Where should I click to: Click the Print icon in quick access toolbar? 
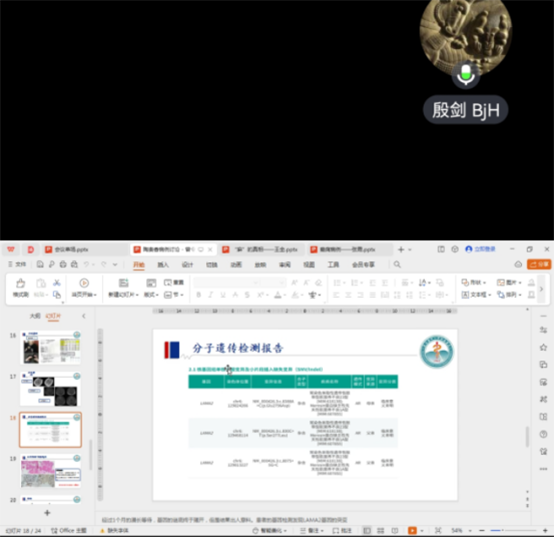point(63,264)
